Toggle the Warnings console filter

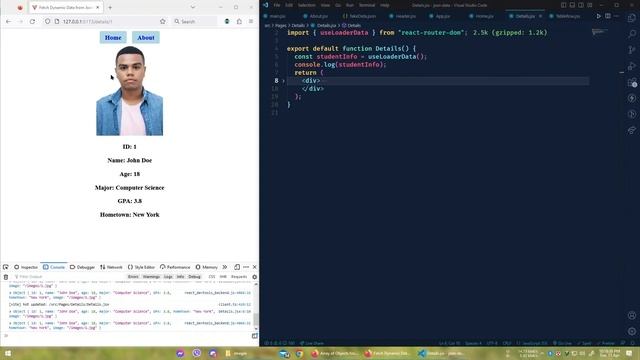(151, 277)
